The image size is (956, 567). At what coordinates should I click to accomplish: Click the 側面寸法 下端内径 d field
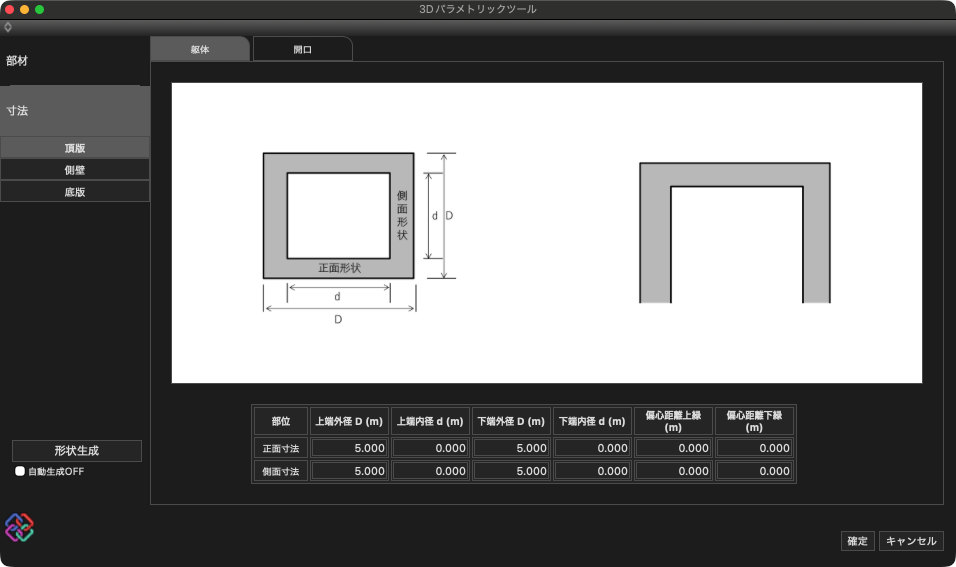pos(592,471)
